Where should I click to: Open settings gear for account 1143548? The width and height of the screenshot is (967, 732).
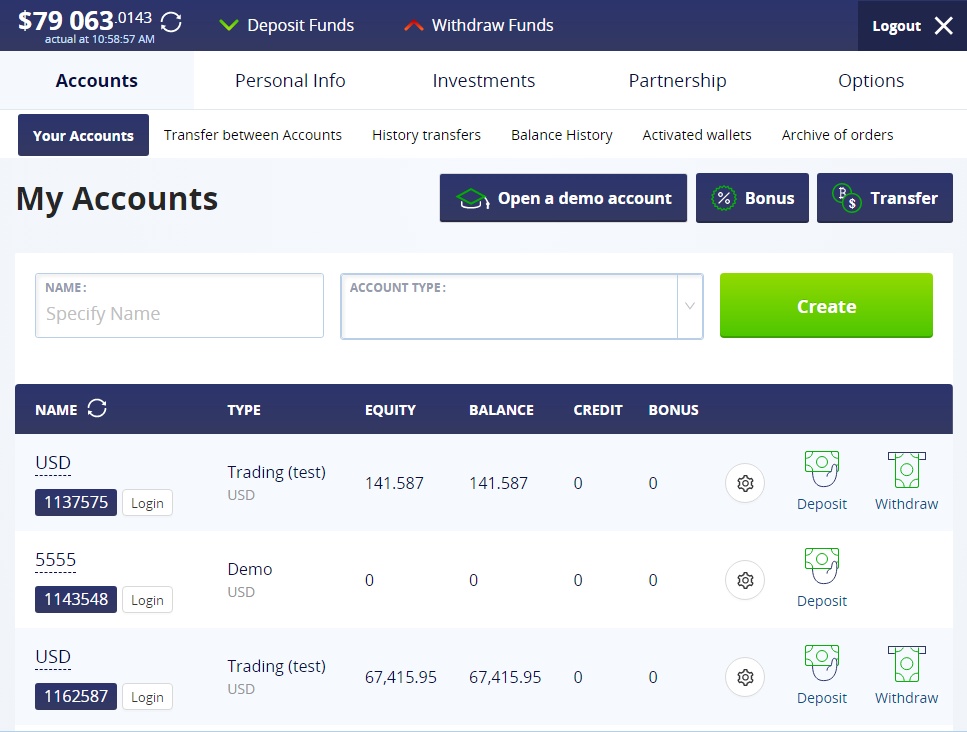[x=745, y=580]
